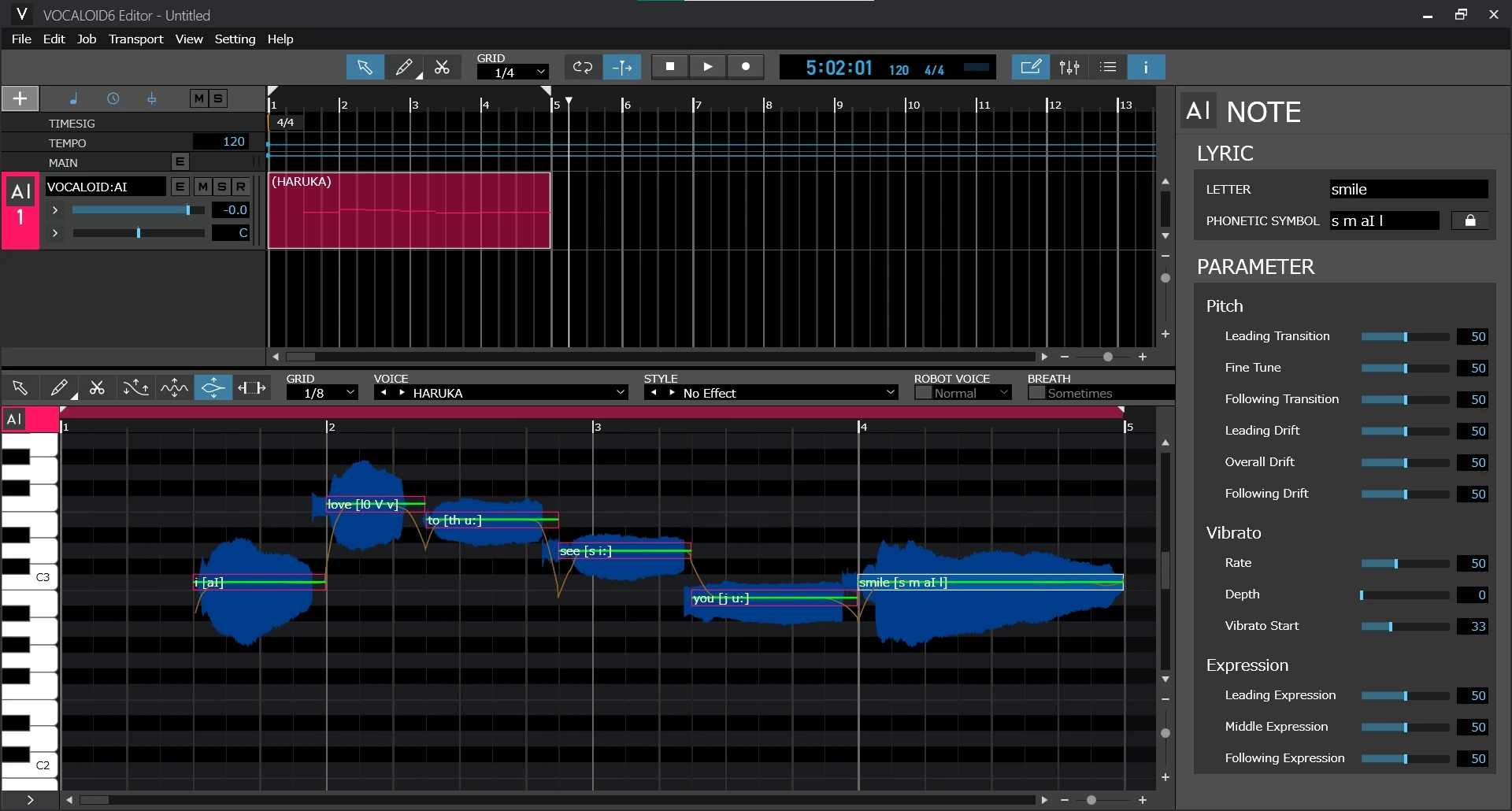This screenshot has height=811, width=1512.
Task: Select the scissors tool in the top toolbar
Action: [x=443, y=67]
